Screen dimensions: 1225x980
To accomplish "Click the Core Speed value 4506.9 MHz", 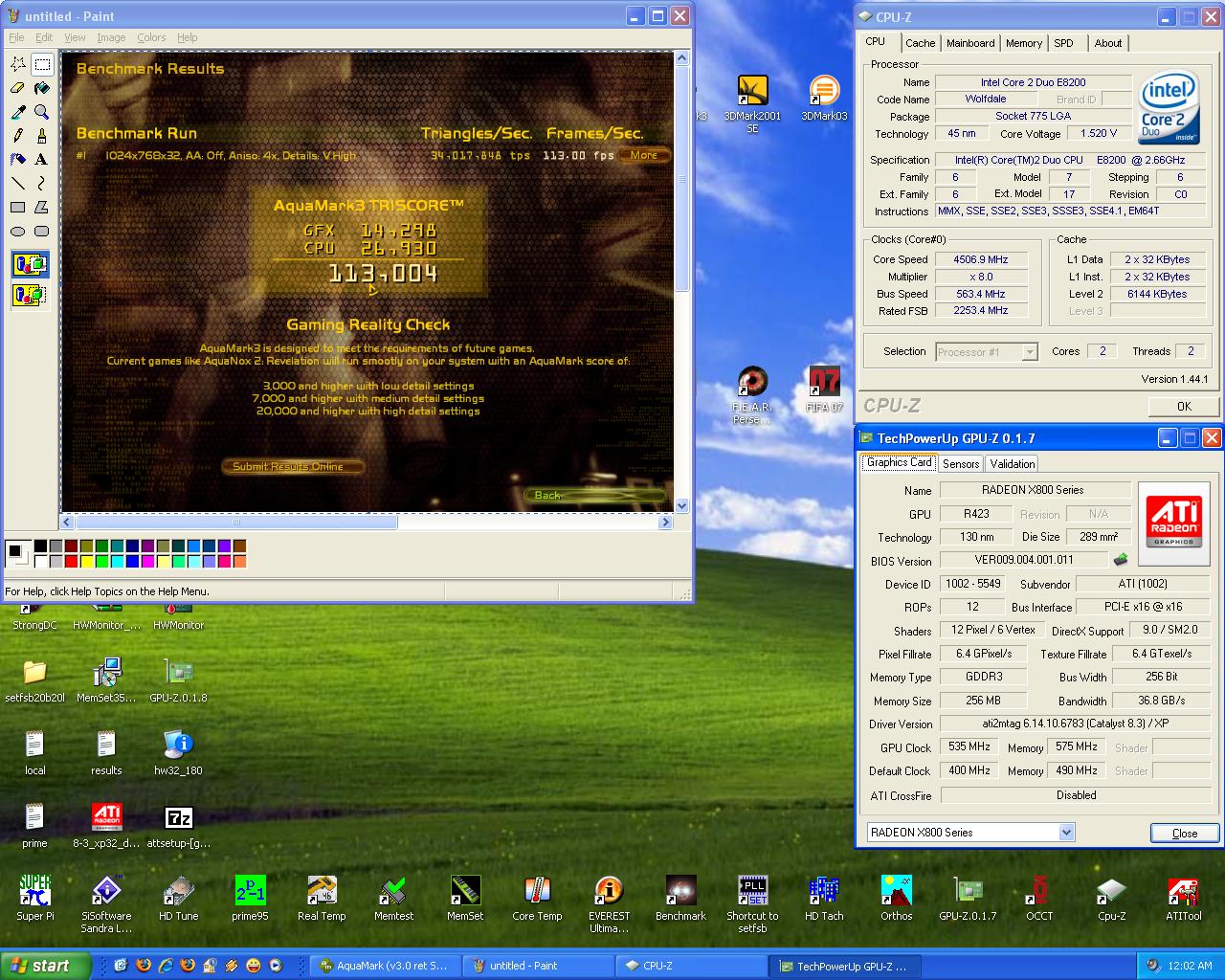I will tap(981, 259).
